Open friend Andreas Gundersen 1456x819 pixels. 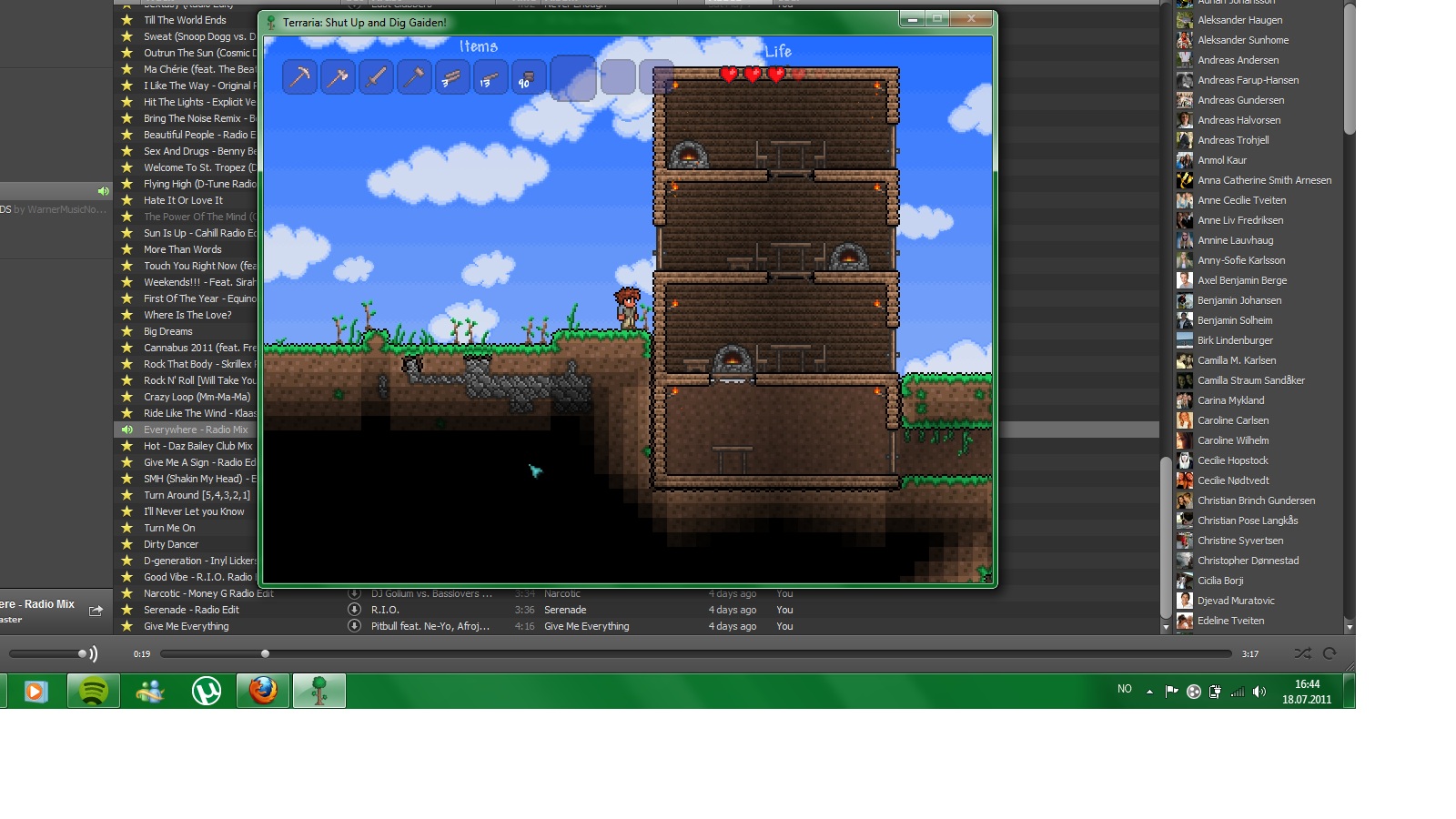tap(1241, 100)
